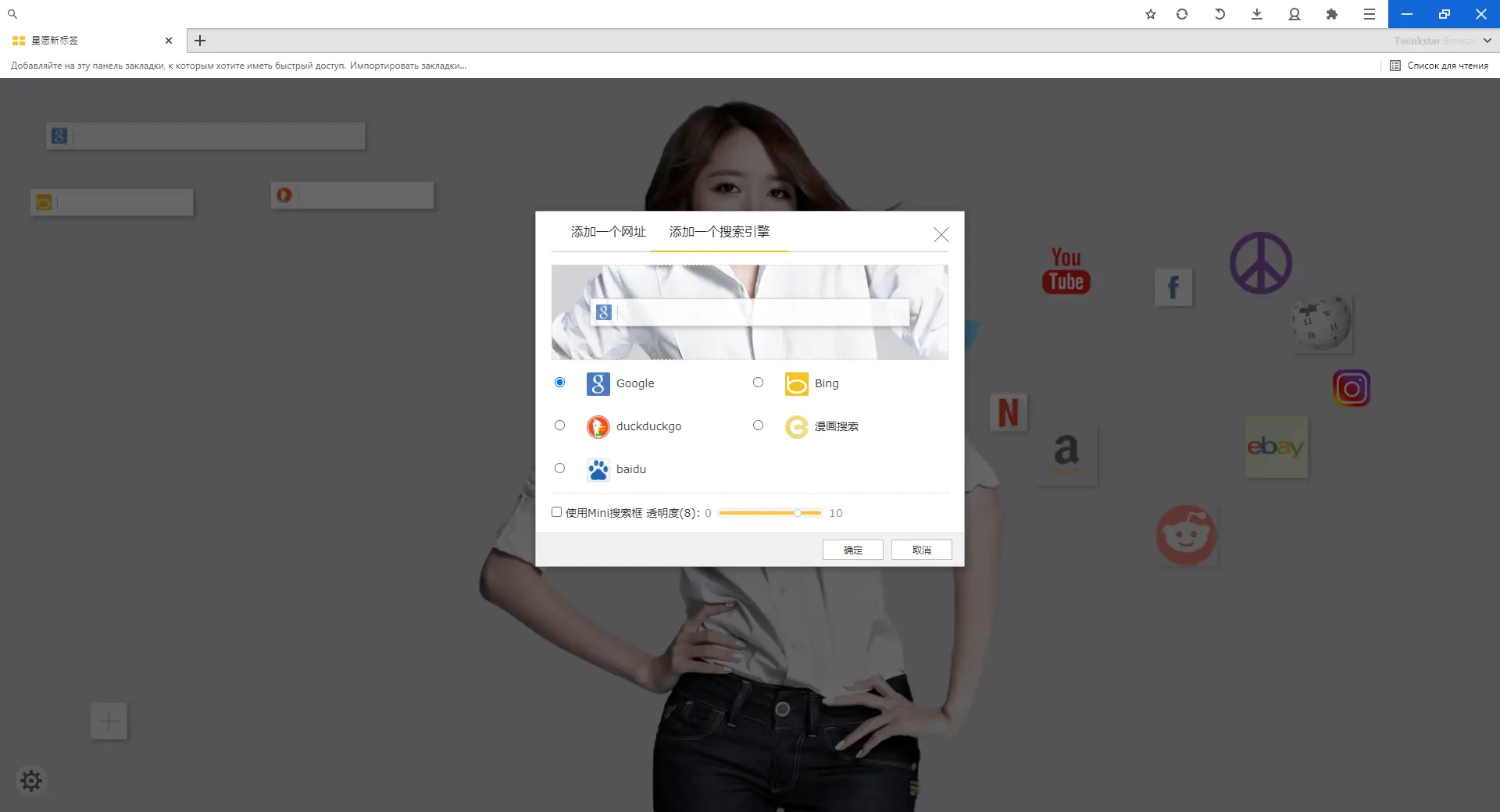Click the bookmark star icon
Viewport: 1500px width, 812px height.
1150,14
